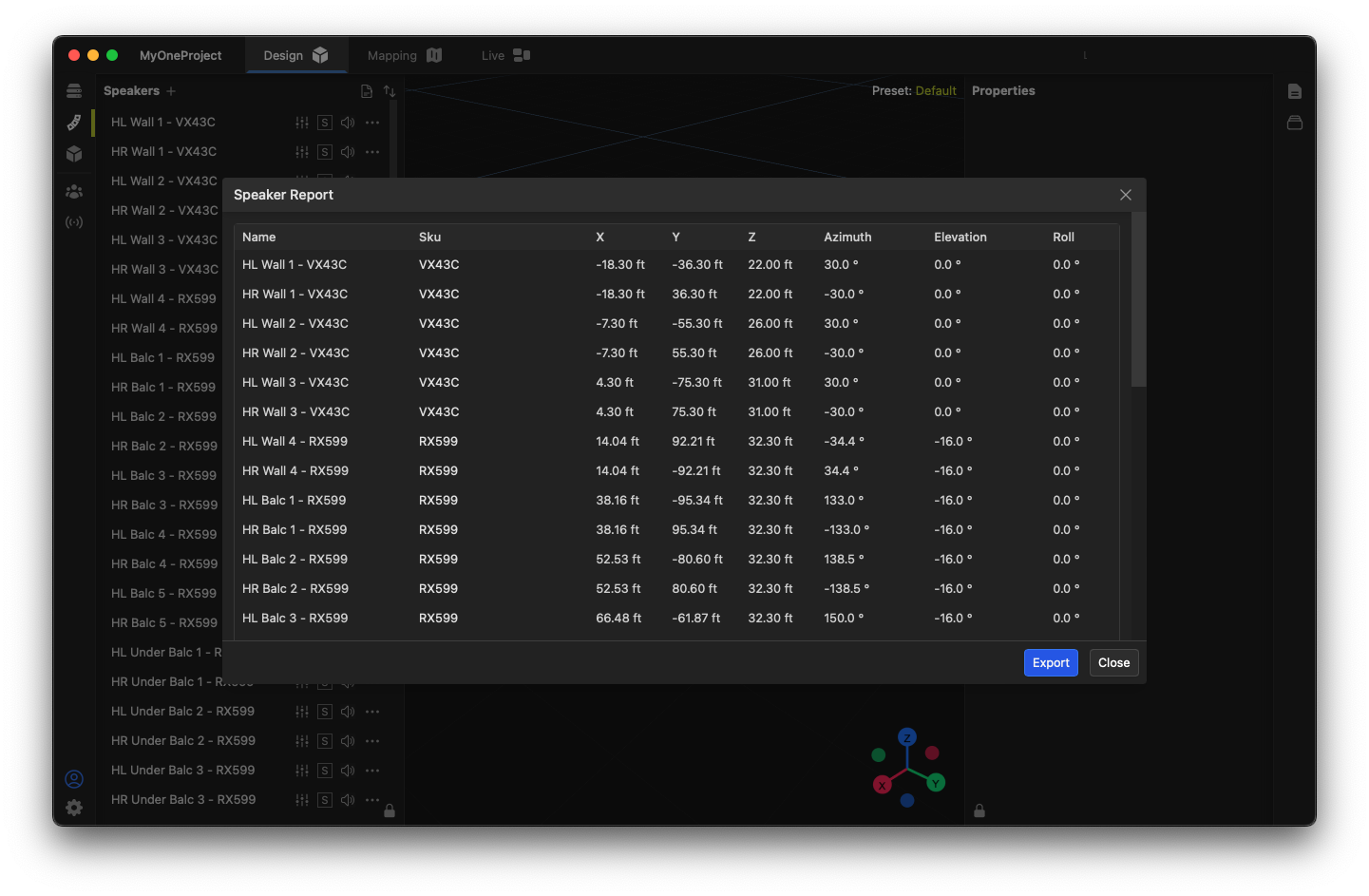This screenshot has height=896, width=1369.
Task: Open the Default preset selector
Action: tap(935, 91)
